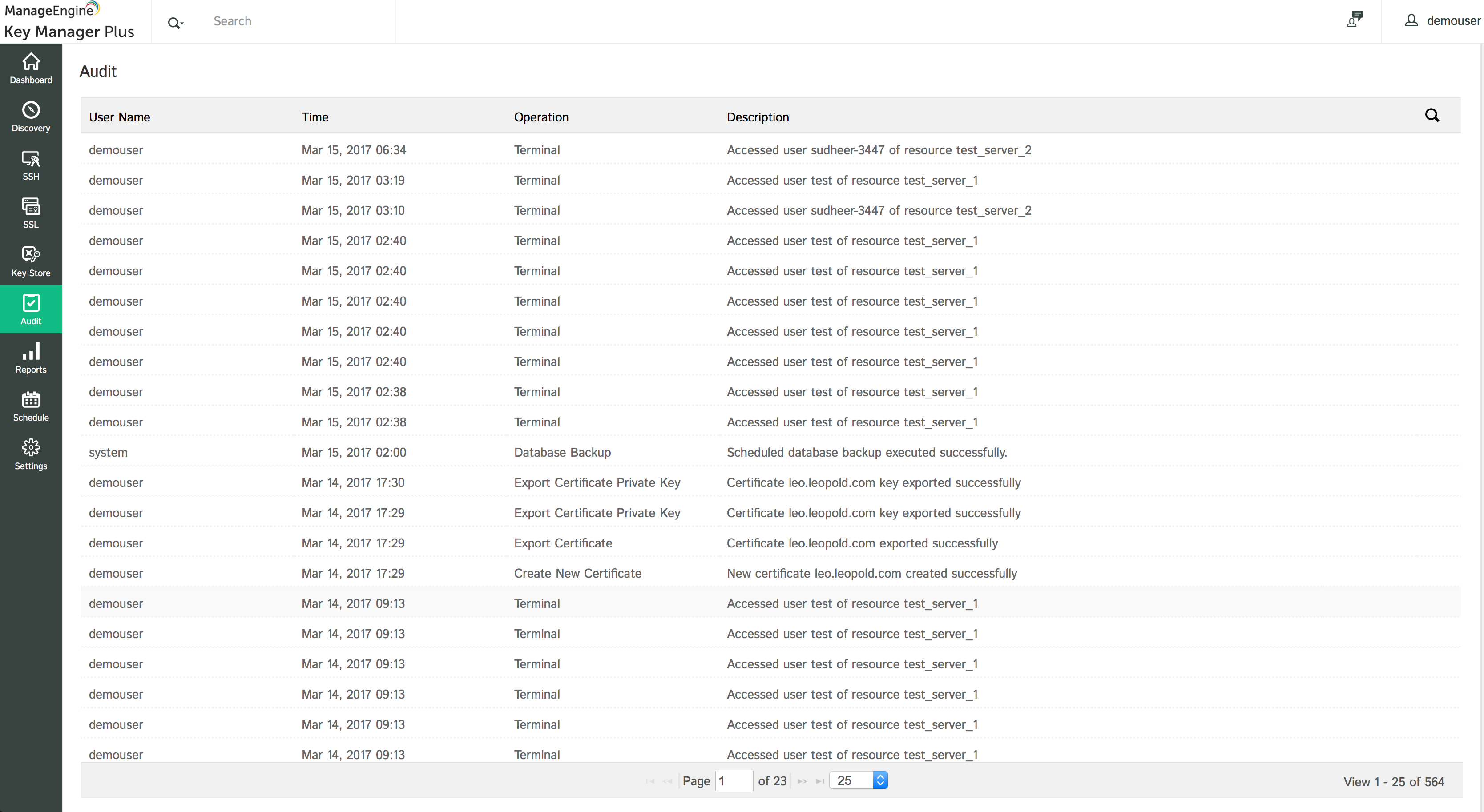Select the Audit tab in sidebar
This screenshot has height=812, width=1484.
point(31,309)
